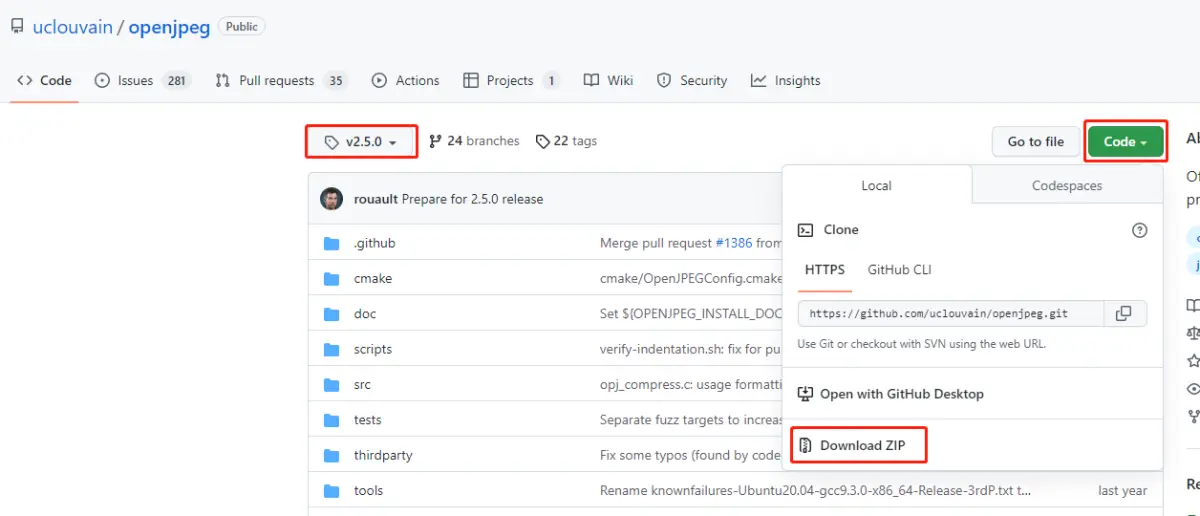Image resolution: width=1200 pixels, height=516 pixels.
Task: Switch to the Codespaces tab
Action: [1067, 186]
